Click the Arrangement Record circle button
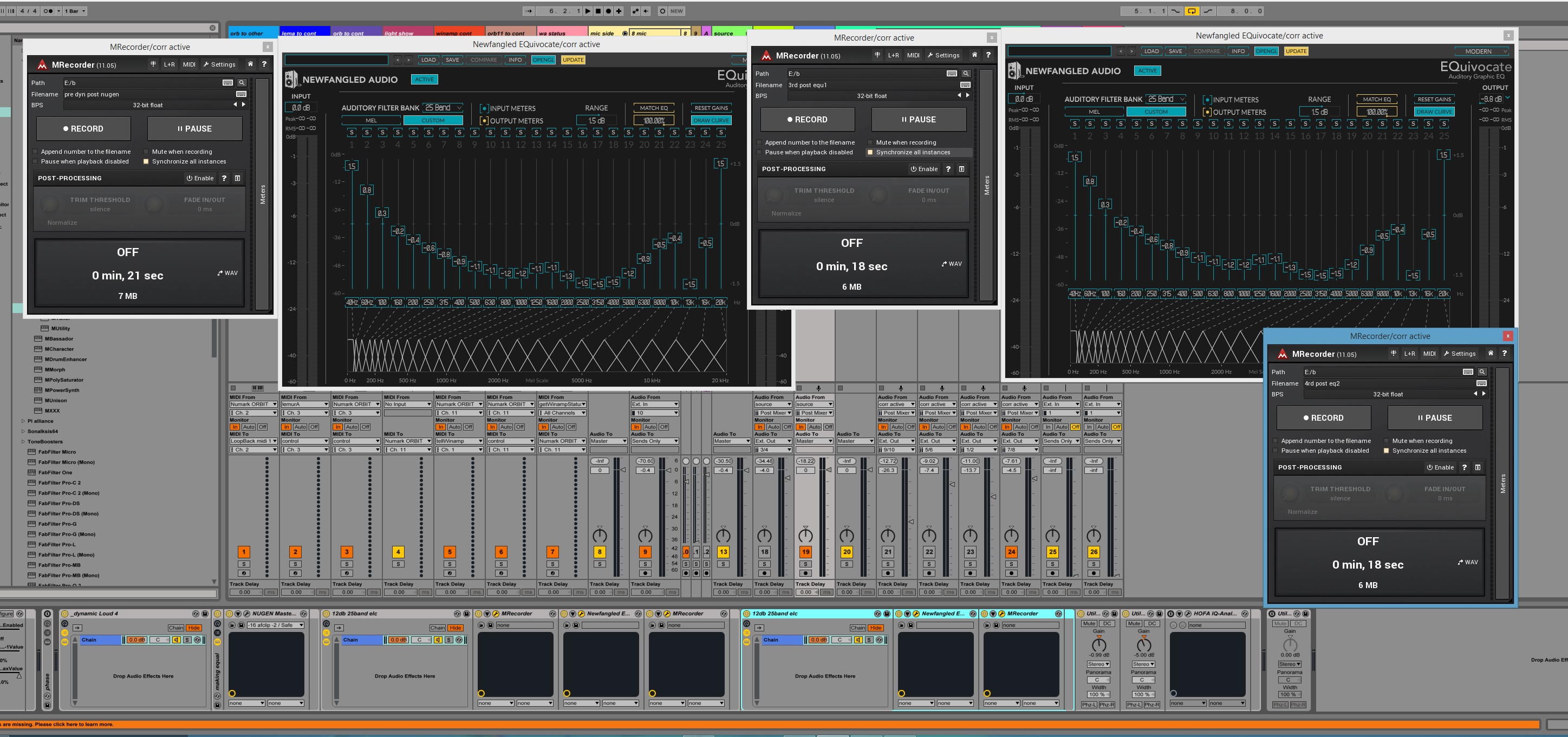The image size is (1568, 737). coord(608,11)
